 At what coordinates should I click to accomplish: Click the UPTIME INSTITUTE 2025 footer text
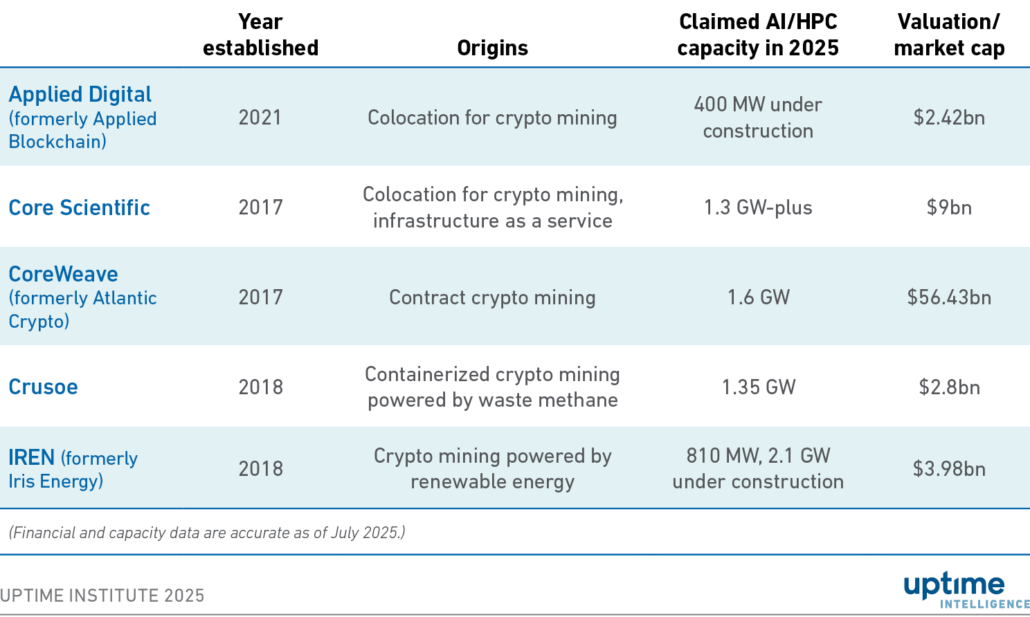[x=102, y=596]
